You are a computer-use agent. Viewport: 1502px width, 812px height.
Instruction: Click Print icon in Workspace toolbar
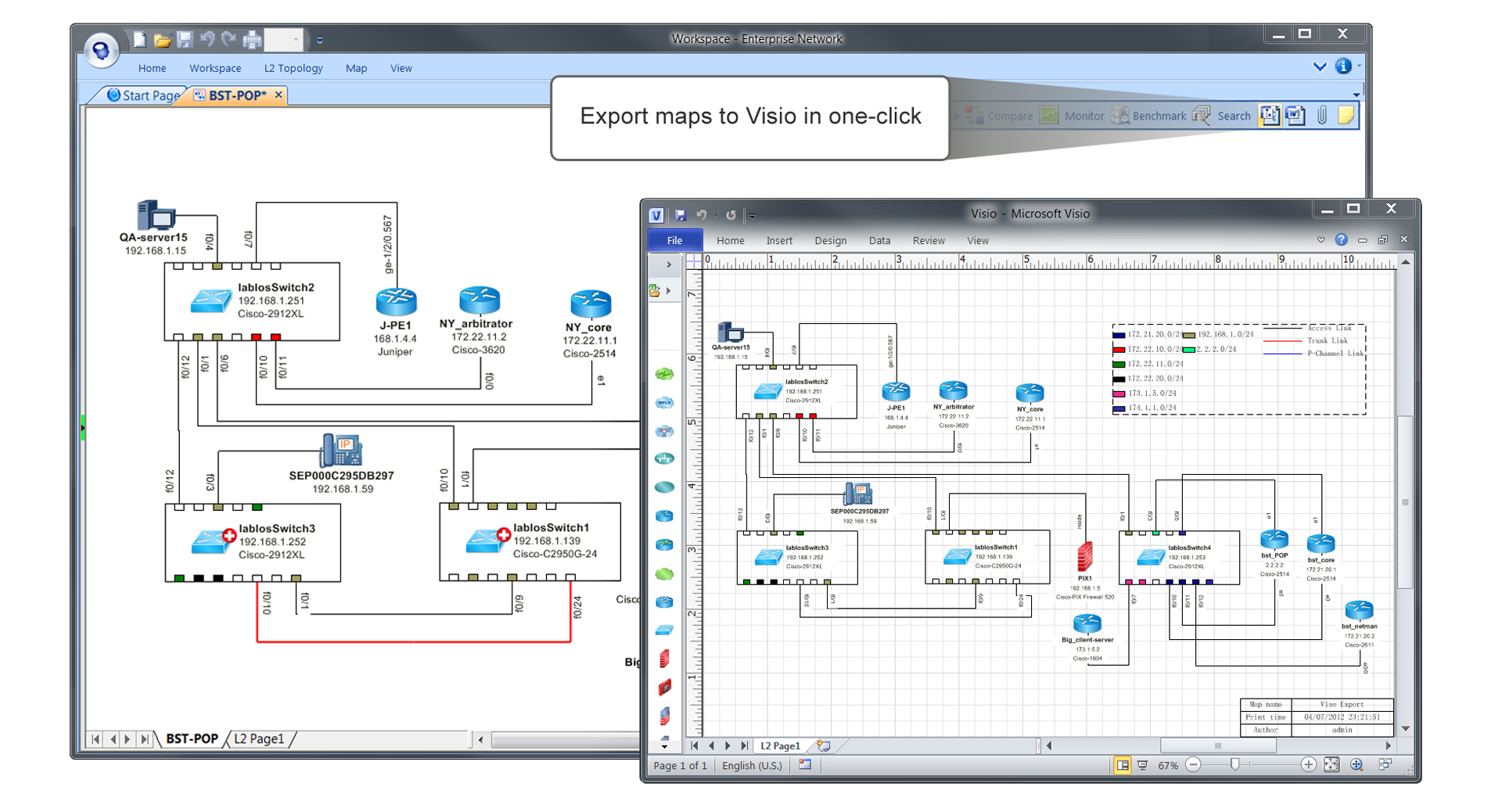pos(252,39)
